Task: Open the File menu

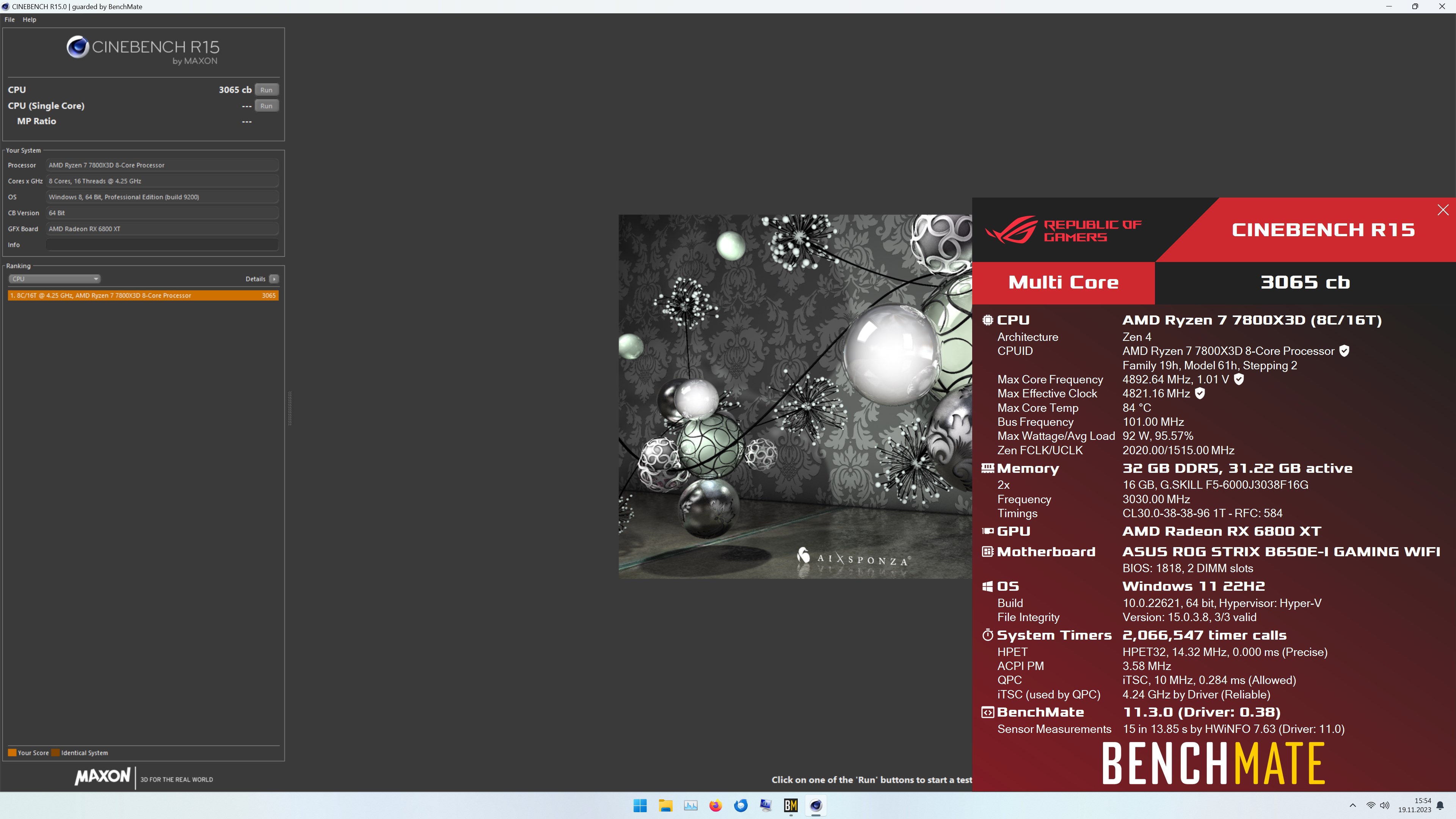Action: coord(9,19)
